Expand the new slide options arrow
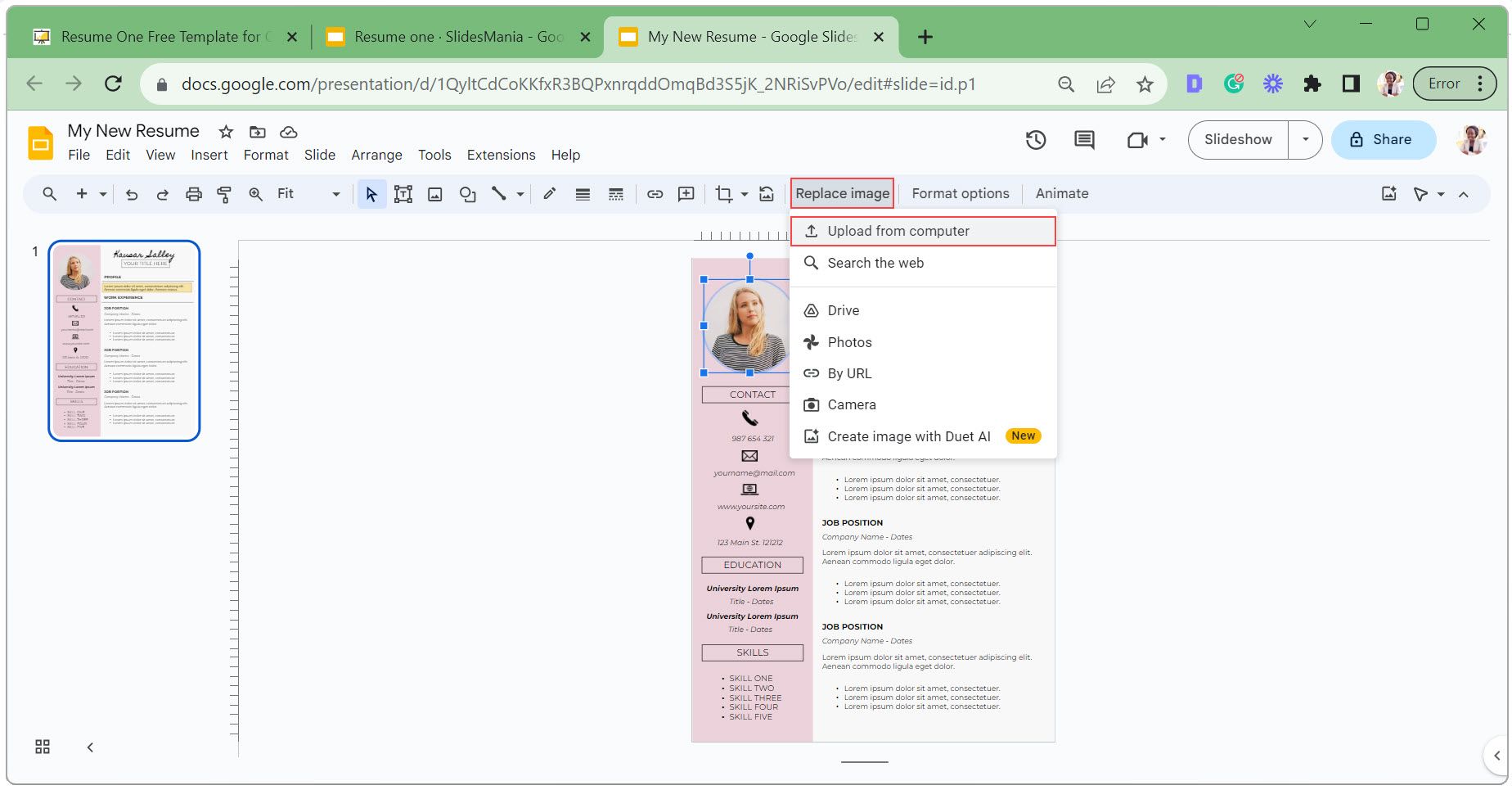This screenshot has height=790, width=1512. 103,194
